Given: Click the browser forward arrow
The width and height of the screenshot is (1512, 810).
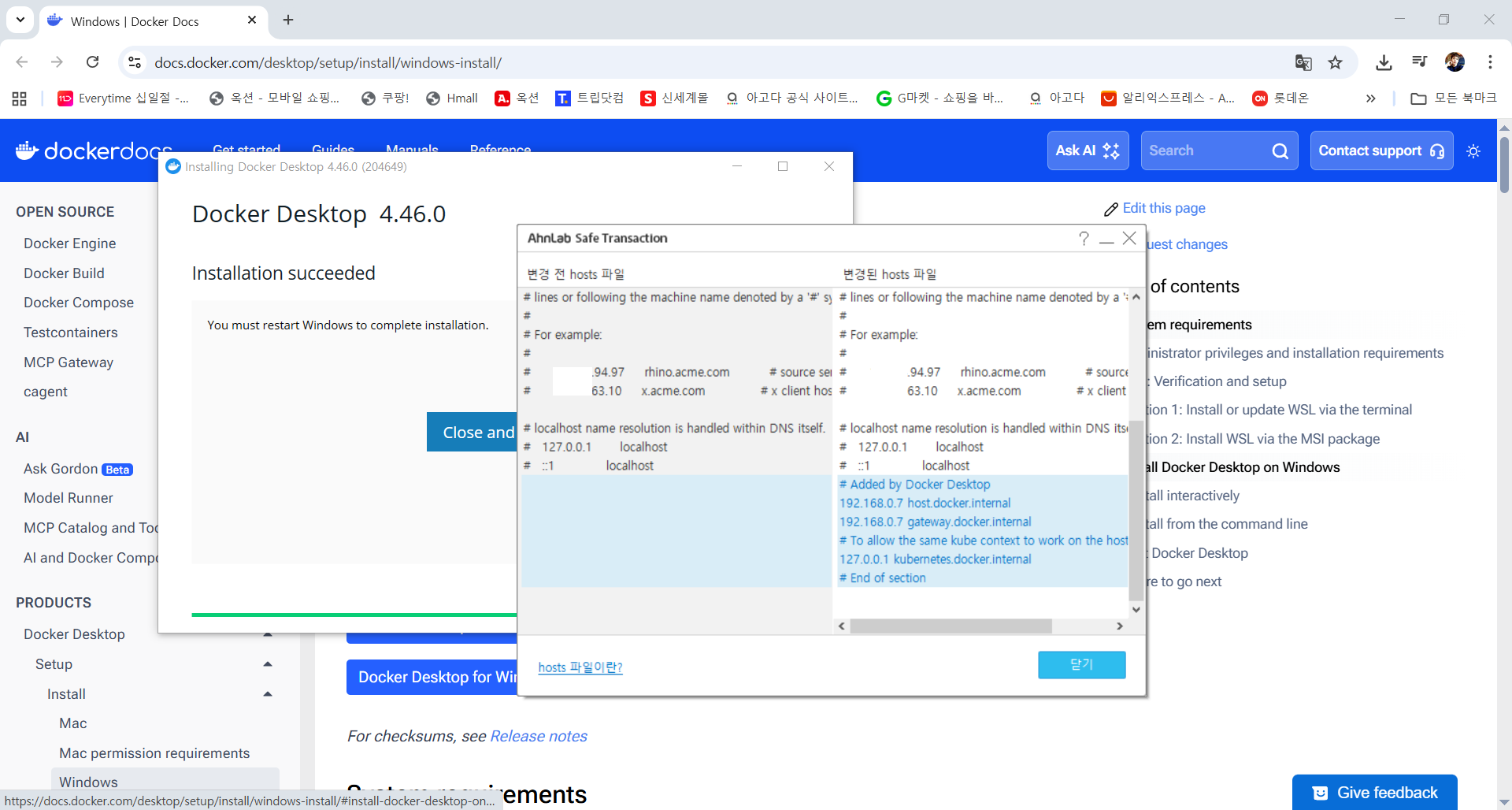Looking at the screenshot, I should coord(57,62).
